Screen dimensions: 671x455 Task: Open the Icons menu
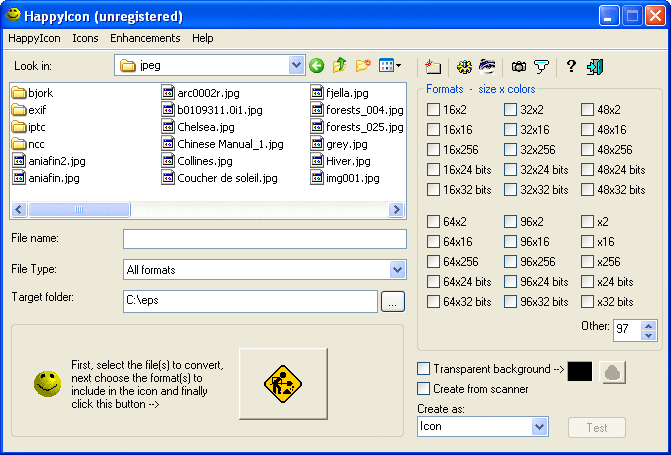[x=85, y=38]
